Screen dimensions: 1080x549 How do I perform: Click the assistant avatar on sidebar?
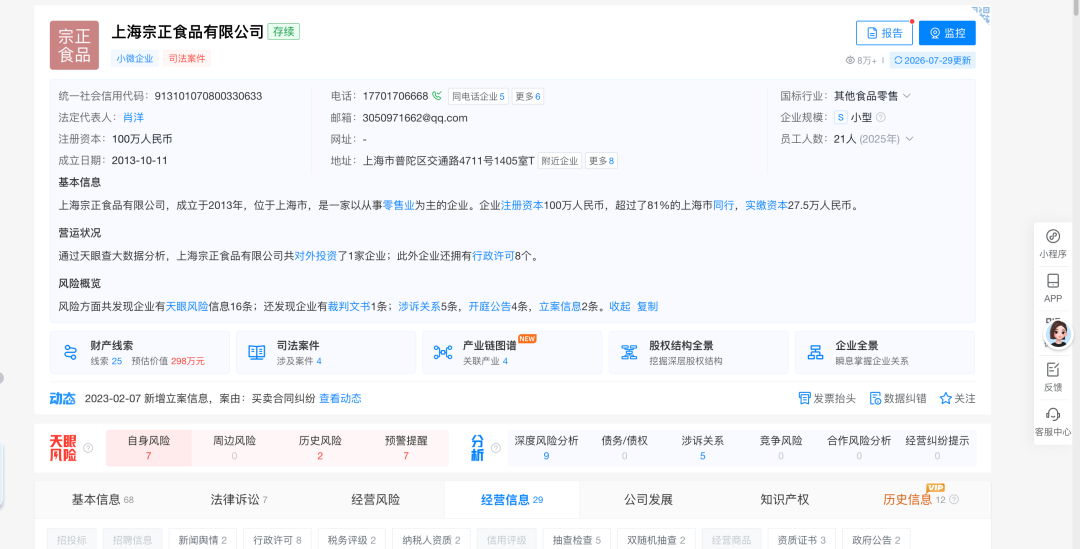[1059, 335]
